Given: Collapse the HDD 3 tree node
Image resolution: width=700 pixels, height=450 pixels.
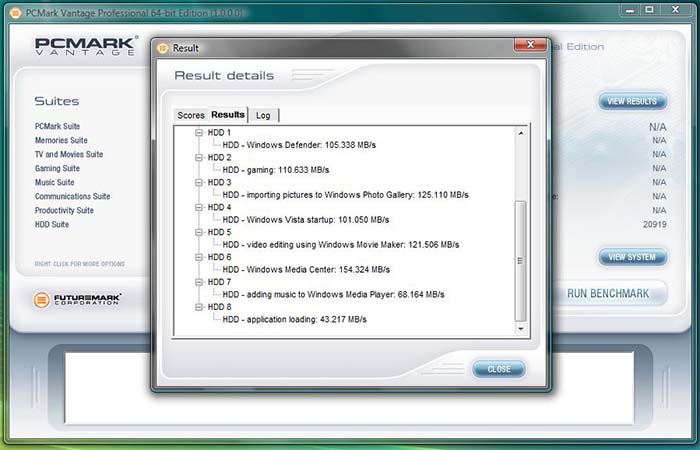Looking at the screenshot, I should tap(199, 183).
